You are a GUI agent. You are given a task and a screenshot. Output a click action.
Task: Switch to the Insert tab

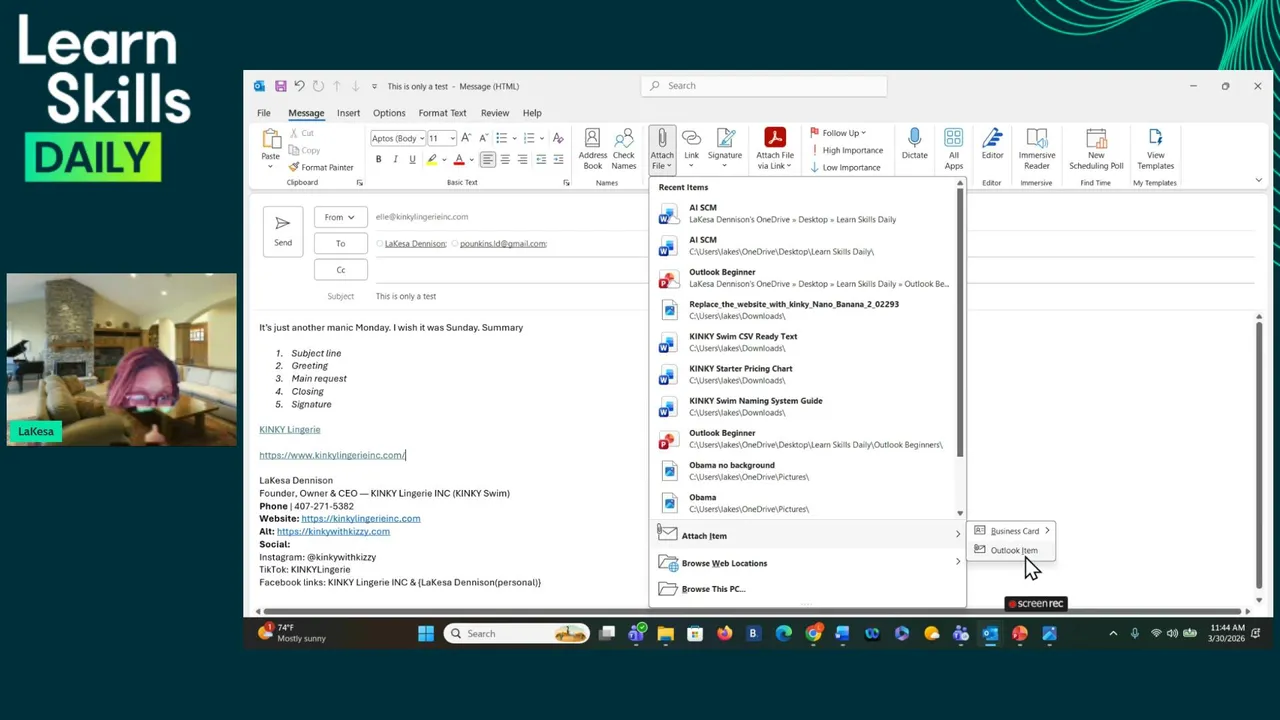click(x=348, y=113)
